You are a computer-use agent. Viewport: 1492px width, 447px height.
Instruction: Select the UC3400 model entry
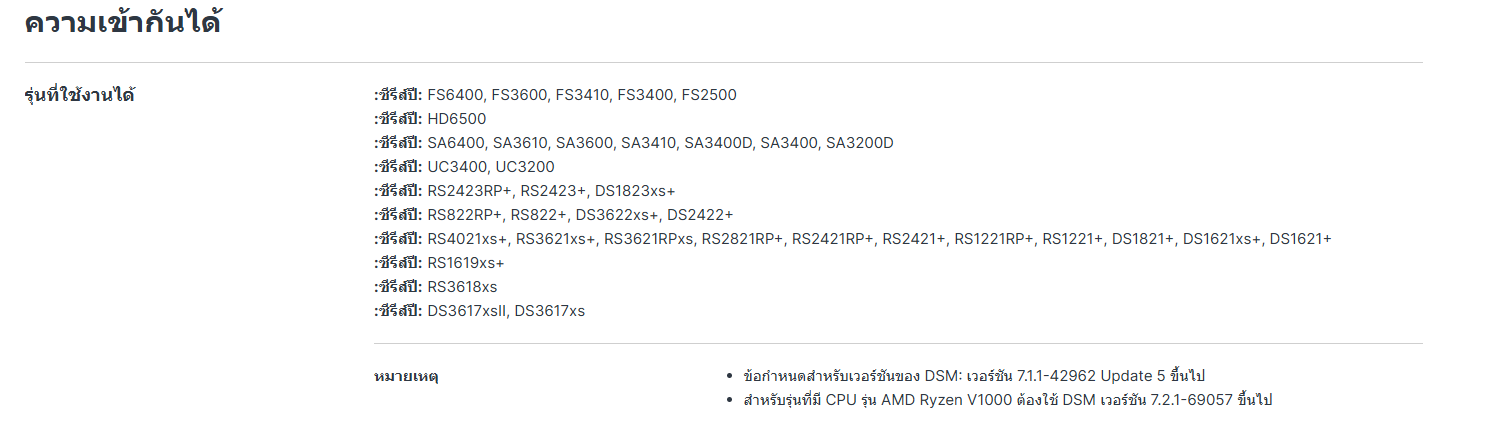457,167
